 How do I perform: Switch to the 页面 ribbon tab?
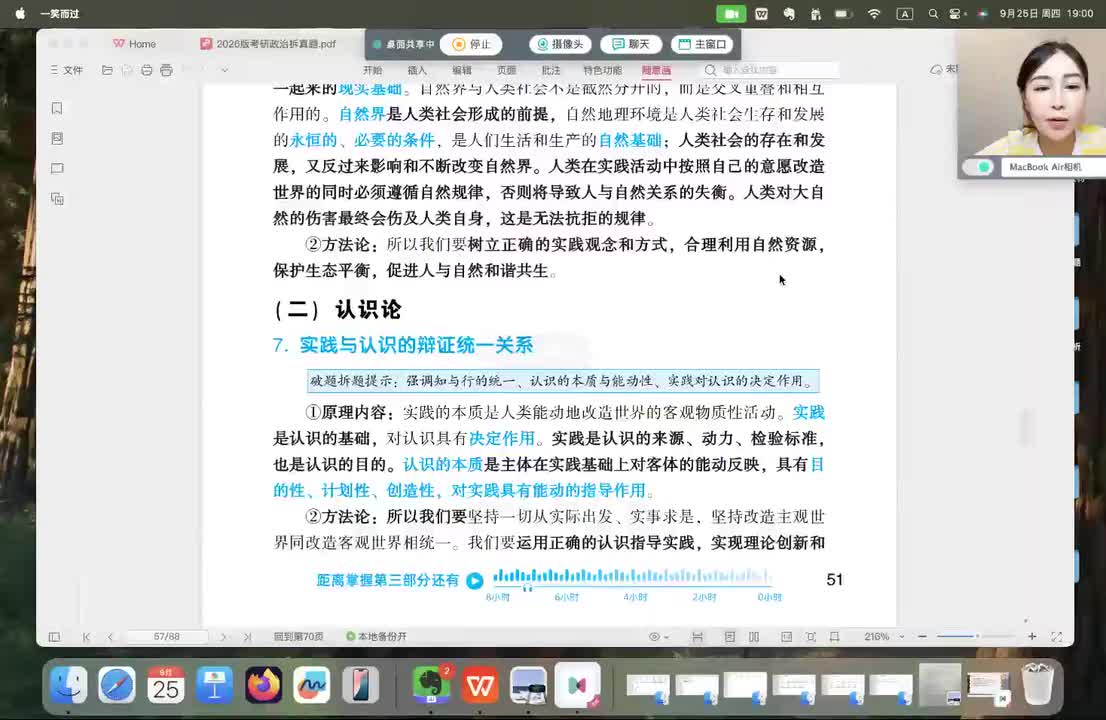tap(506, 70)
